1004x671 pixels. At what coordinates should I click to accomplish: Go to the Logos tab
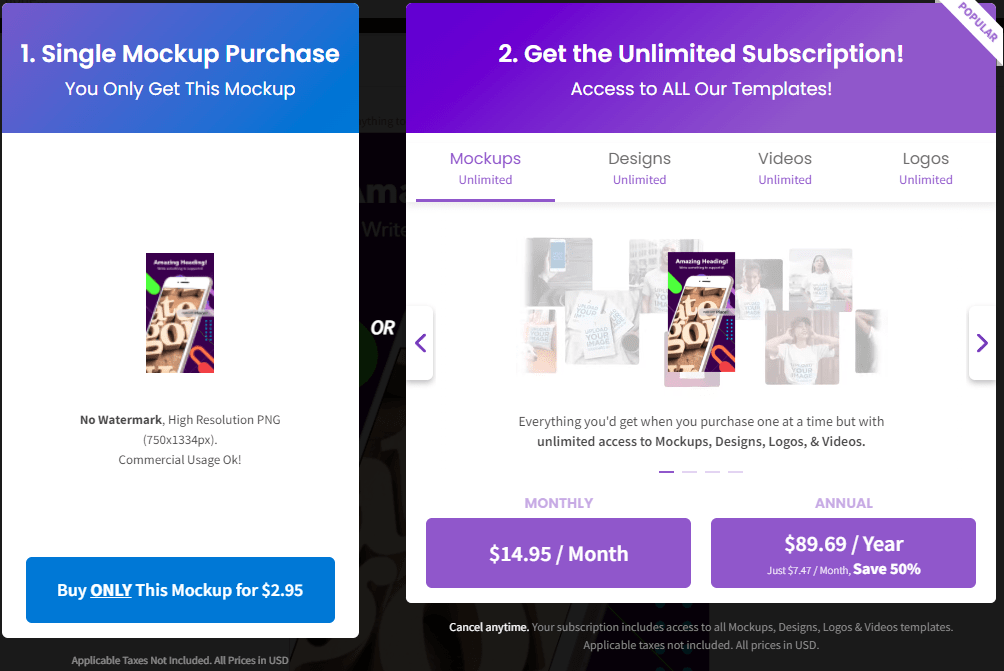pos(925,168)
